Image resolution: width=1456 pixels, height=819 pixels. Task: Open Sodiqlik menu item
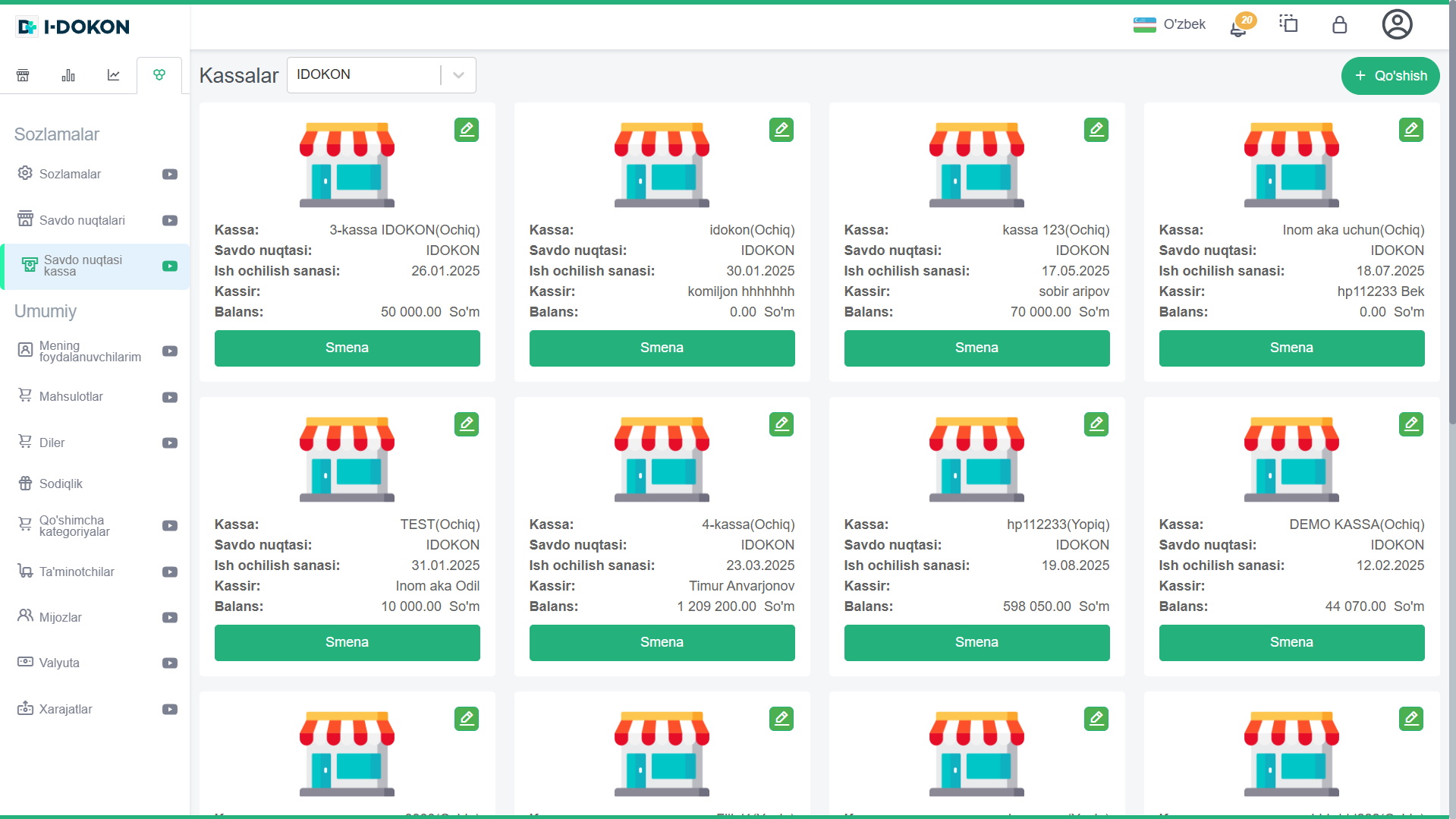(61, 484)
